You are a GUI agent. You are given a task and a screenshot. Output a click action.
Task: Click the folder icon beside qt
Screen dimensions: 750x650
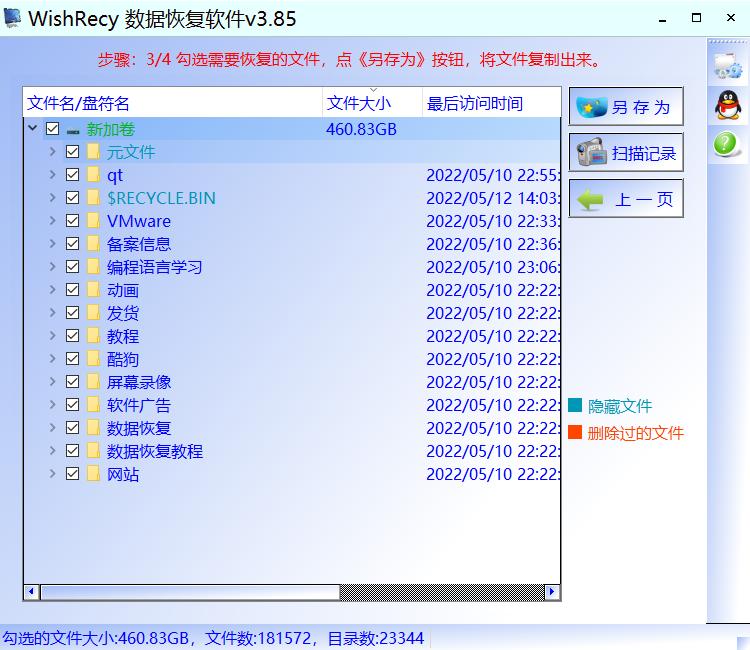point(94,175)
